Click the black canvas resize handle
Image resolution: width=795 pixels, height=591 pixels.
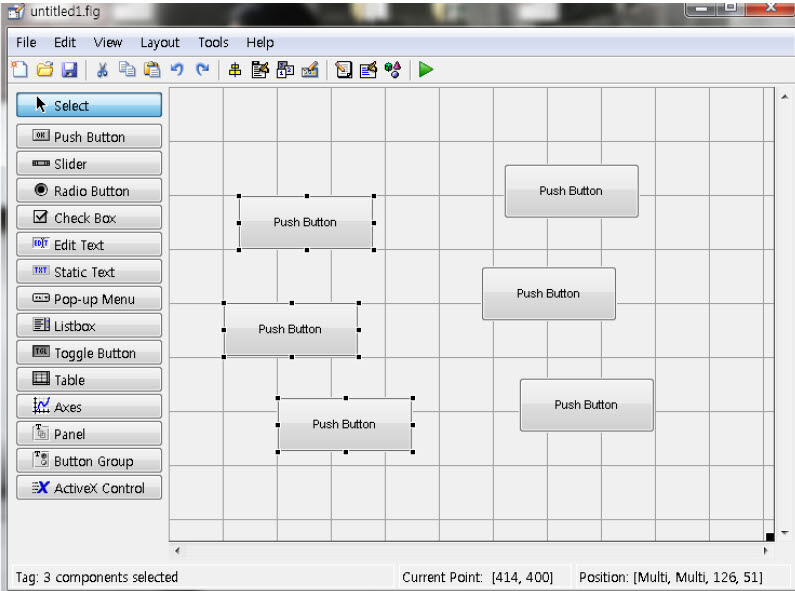tap(770, 537)
